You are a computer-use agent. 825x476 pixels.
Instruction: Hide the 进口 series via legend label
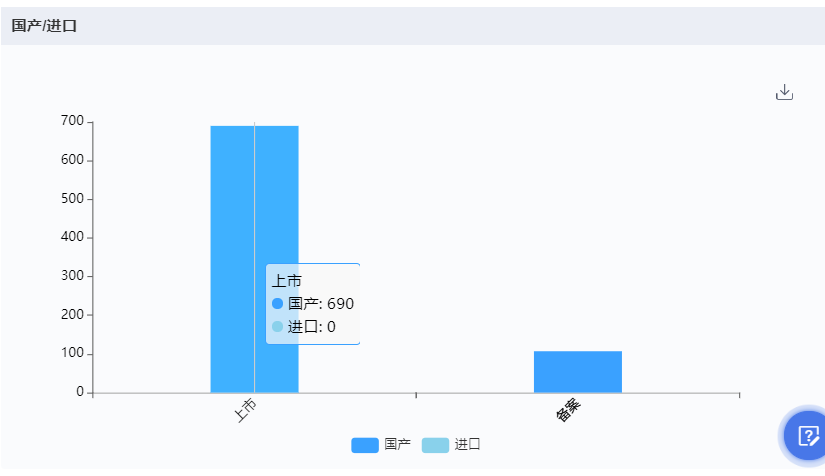[467, 445]
